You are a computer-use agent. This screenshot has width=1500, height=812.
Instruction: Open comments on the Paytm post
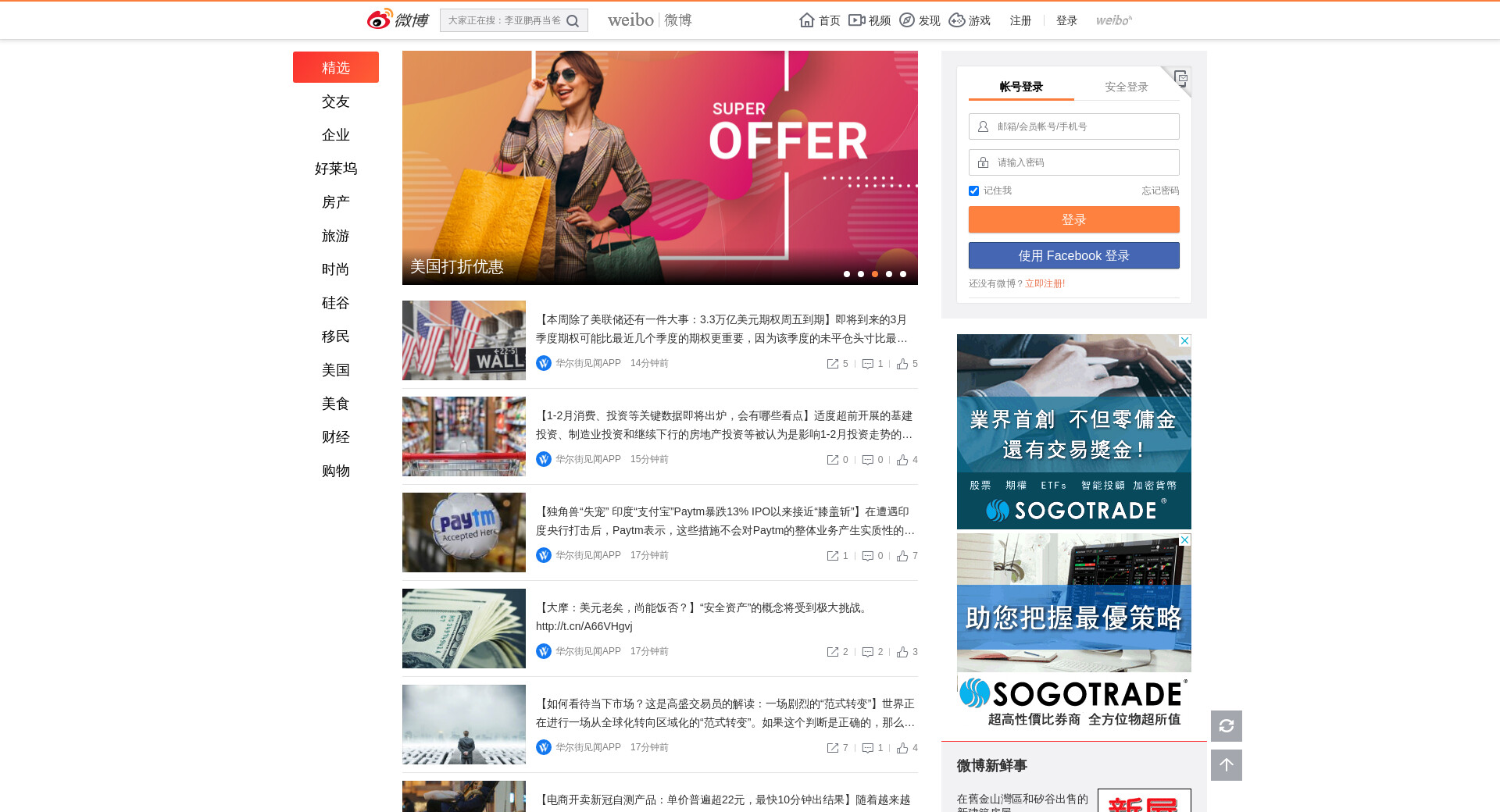coord(868,556)
